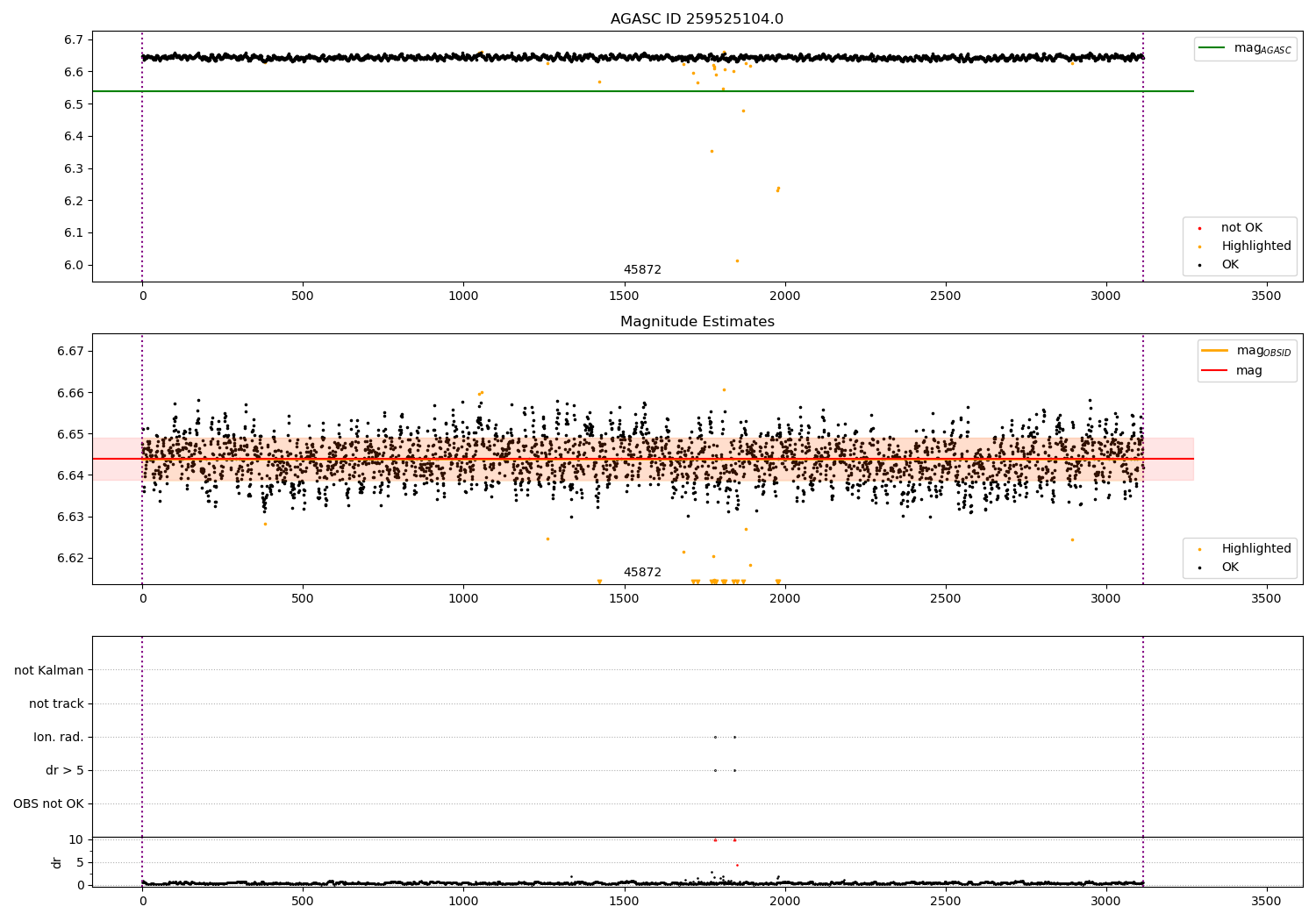Screen dimensions: 1316x921
Task: Select the 'dr > 5' row label
Action: 65,770
